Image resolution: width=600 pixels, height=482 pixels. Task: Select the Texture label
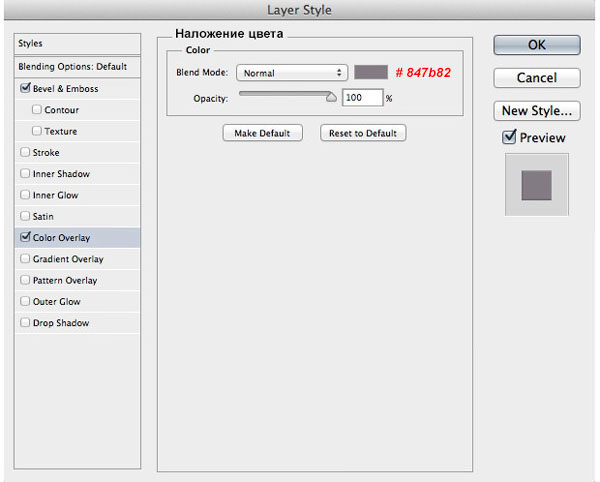(61, 132)
